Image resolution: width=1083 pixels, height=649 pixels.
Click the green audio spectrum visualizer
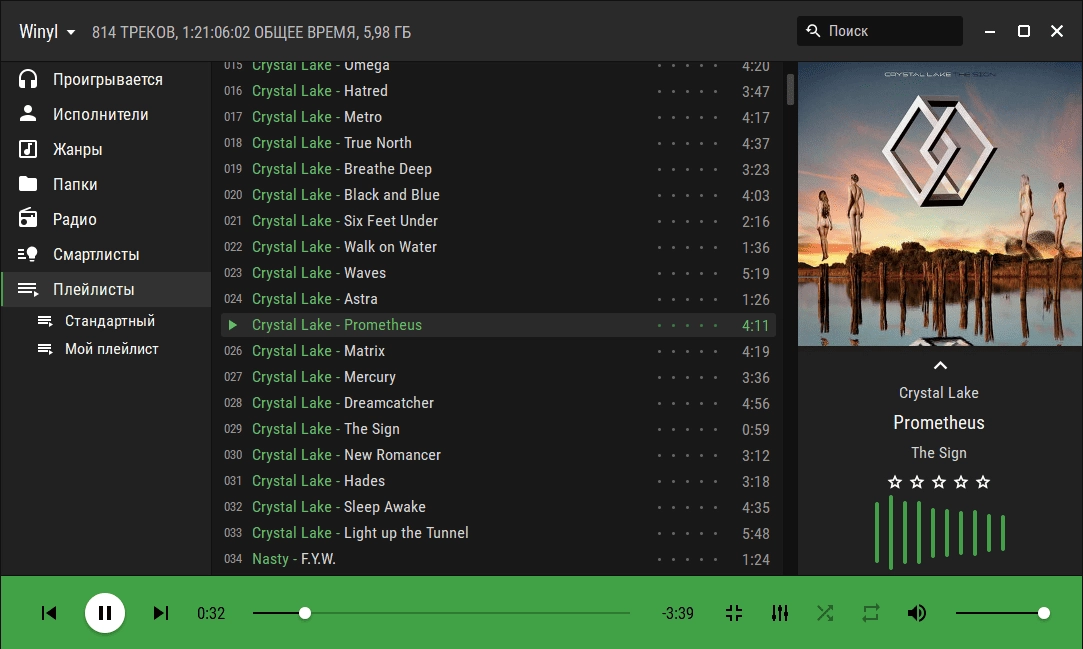[x=939, y=532]
